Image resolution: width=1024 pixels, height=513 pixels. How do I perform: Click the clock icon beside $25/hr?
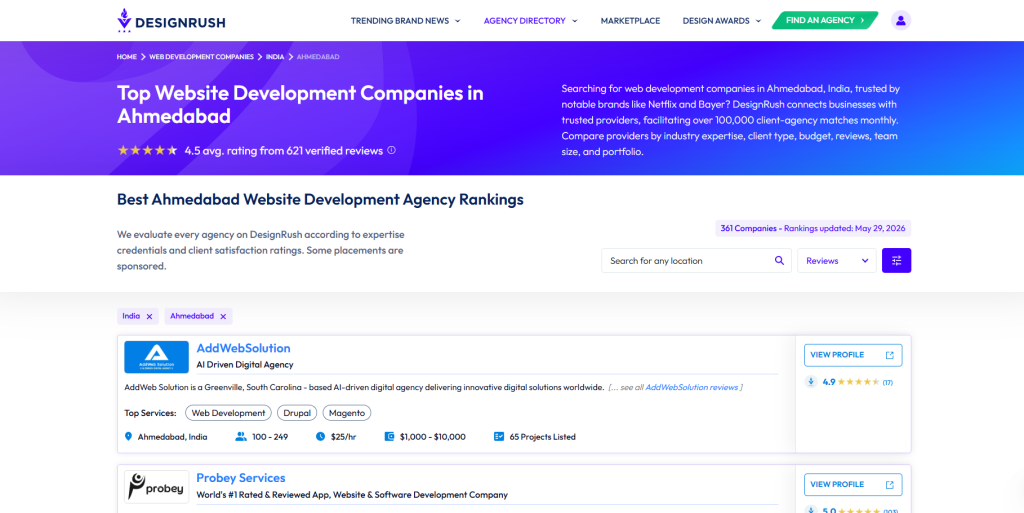(x=321, y=437)
